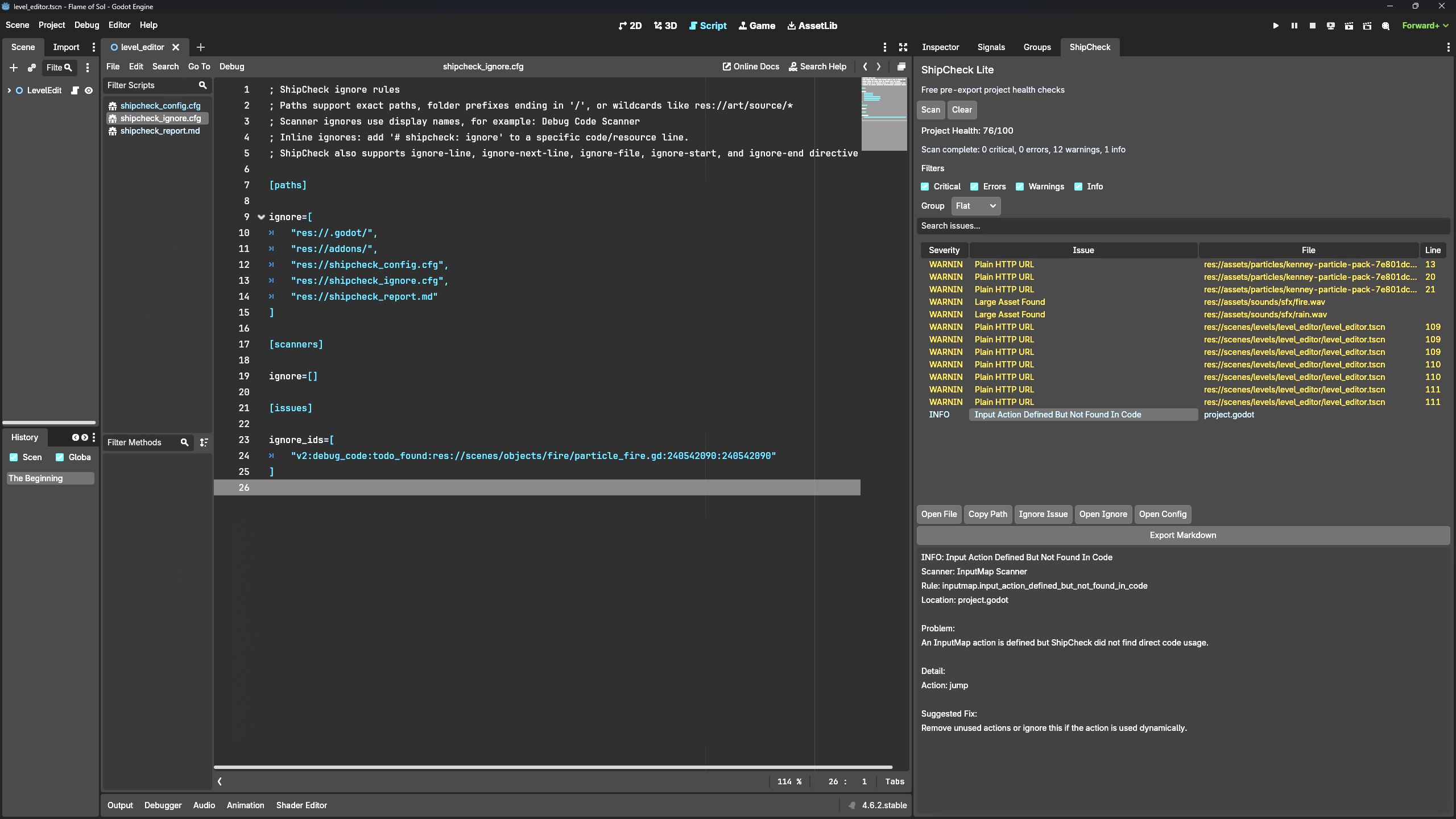Image resolution: width=1456 pixels, height=819 pixels.
Task: Close the level_editor scene tab
Action: (x=176, y=47)
